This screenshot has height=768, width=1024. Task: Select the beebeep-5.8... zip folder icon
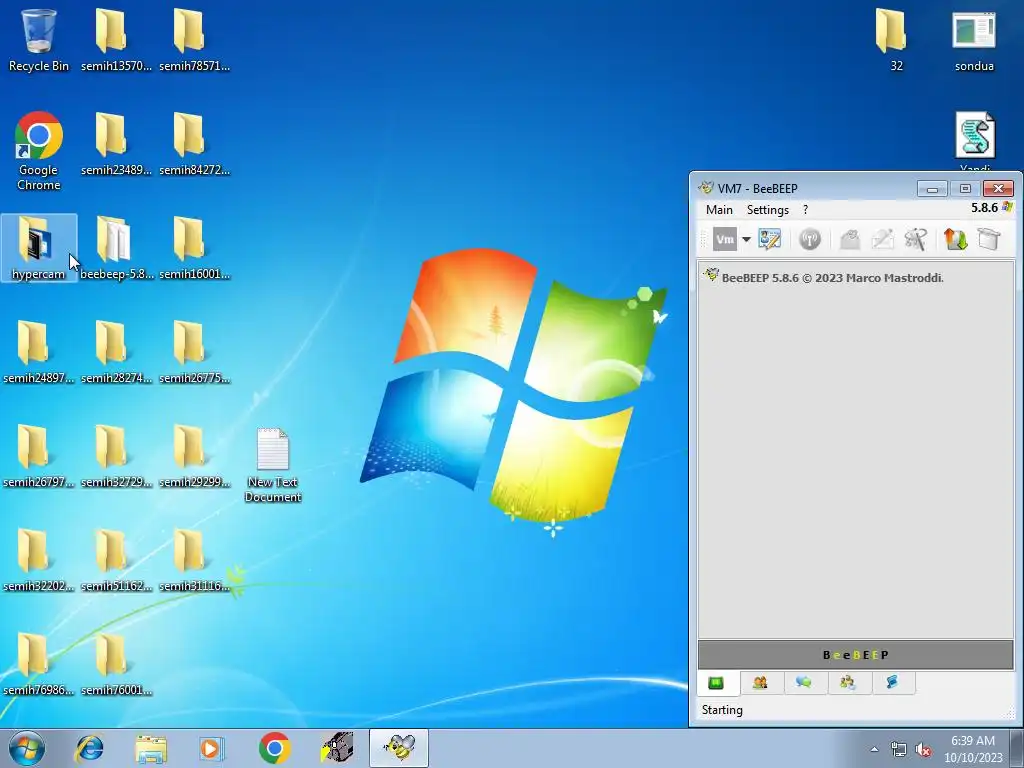(116, 248)
